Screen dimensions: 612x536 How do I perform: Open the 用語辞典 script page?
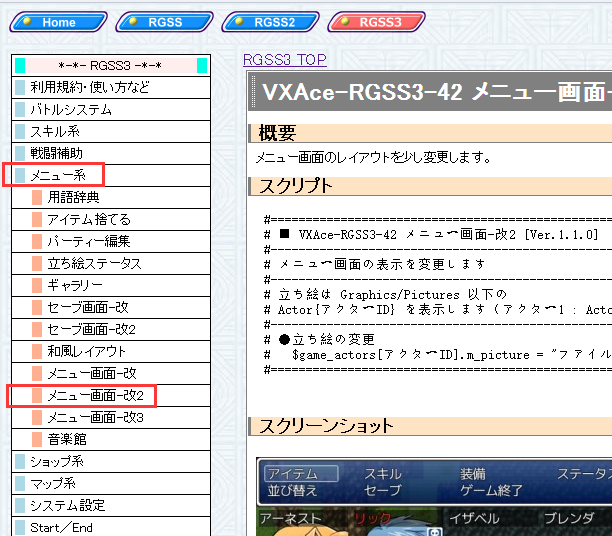click(x=111, y=197)
